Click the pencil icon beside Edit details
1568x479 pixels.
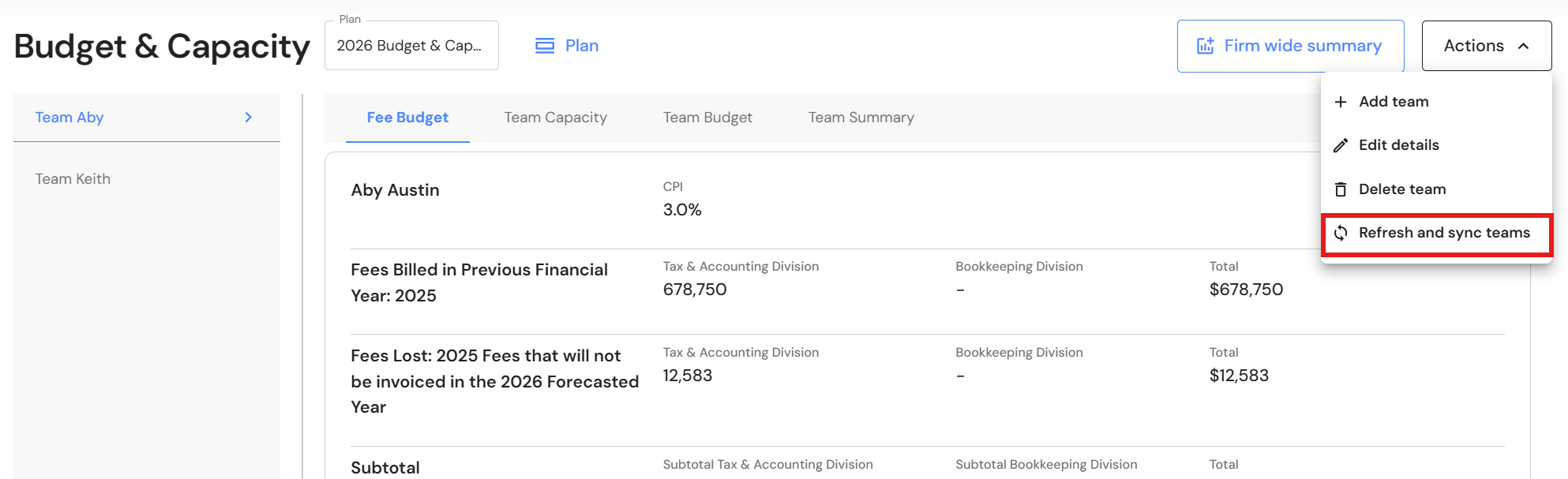click(1341, 145)
